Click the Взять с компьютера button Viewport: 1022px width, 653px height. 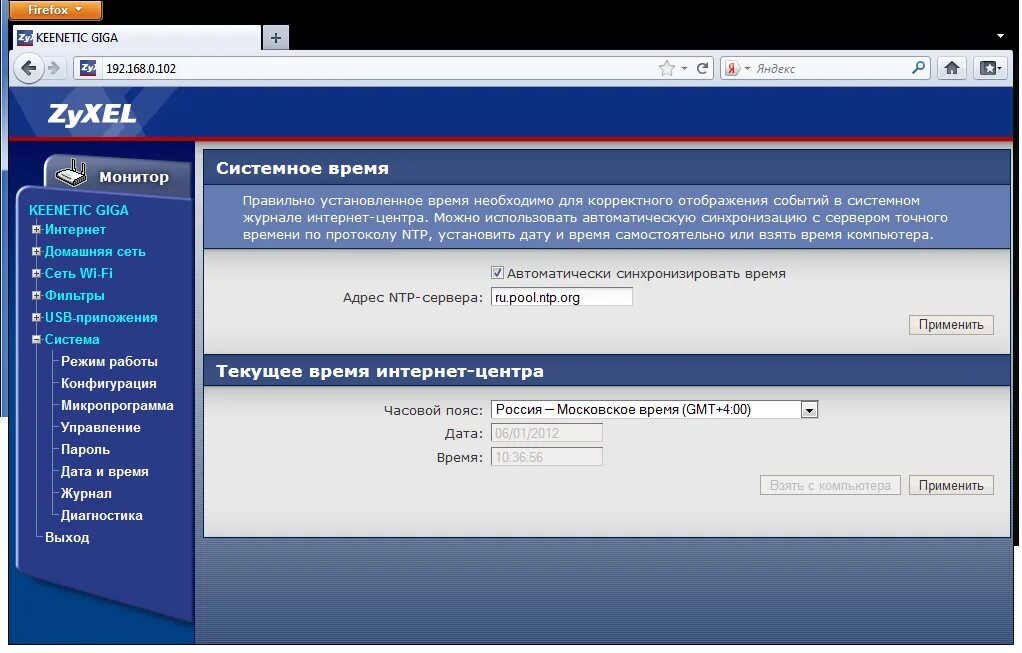[830, 486]
